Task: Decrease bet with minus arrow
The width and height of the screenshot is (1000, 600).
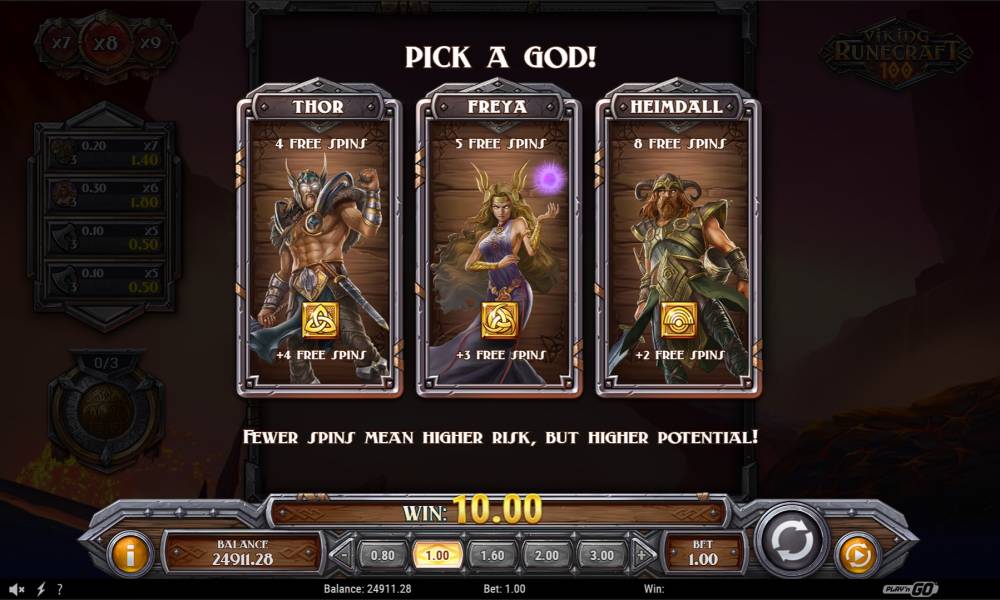Action: pyautogui.click(x=343, y=555)
